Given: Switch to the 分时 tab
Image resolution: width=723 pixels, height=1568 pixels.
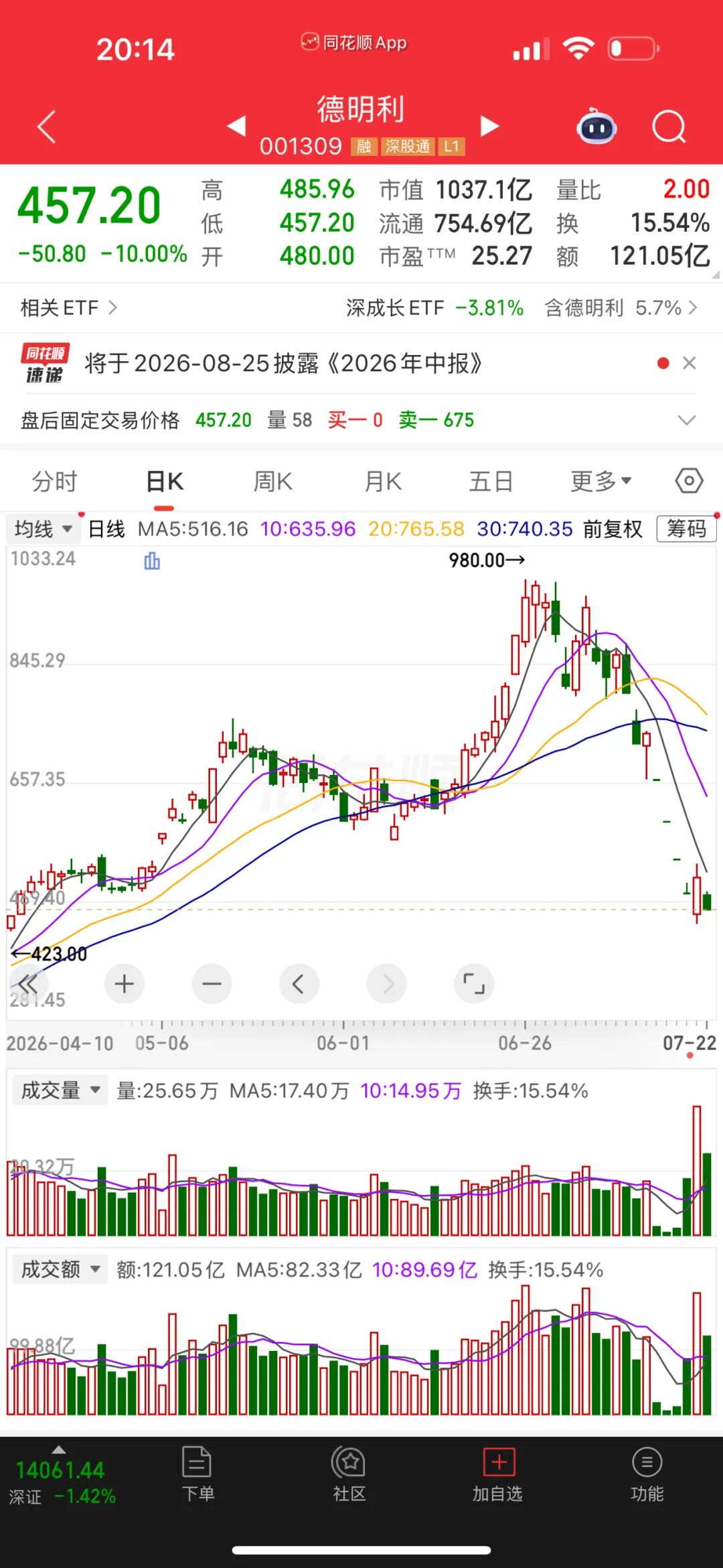Looking at the screenshot, I should tap(55, 482).
